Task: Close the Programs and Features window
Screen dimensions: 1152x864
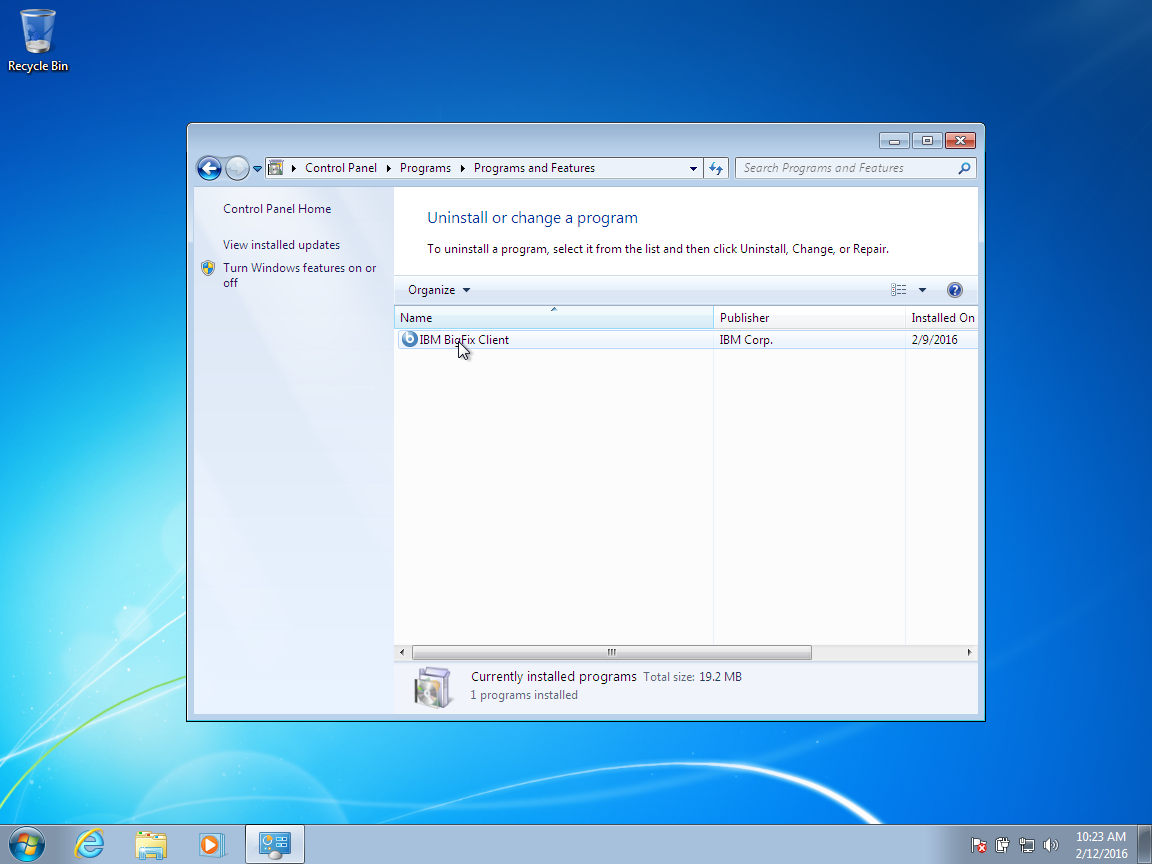Action: pyautogui.click(x=960, y=141)
